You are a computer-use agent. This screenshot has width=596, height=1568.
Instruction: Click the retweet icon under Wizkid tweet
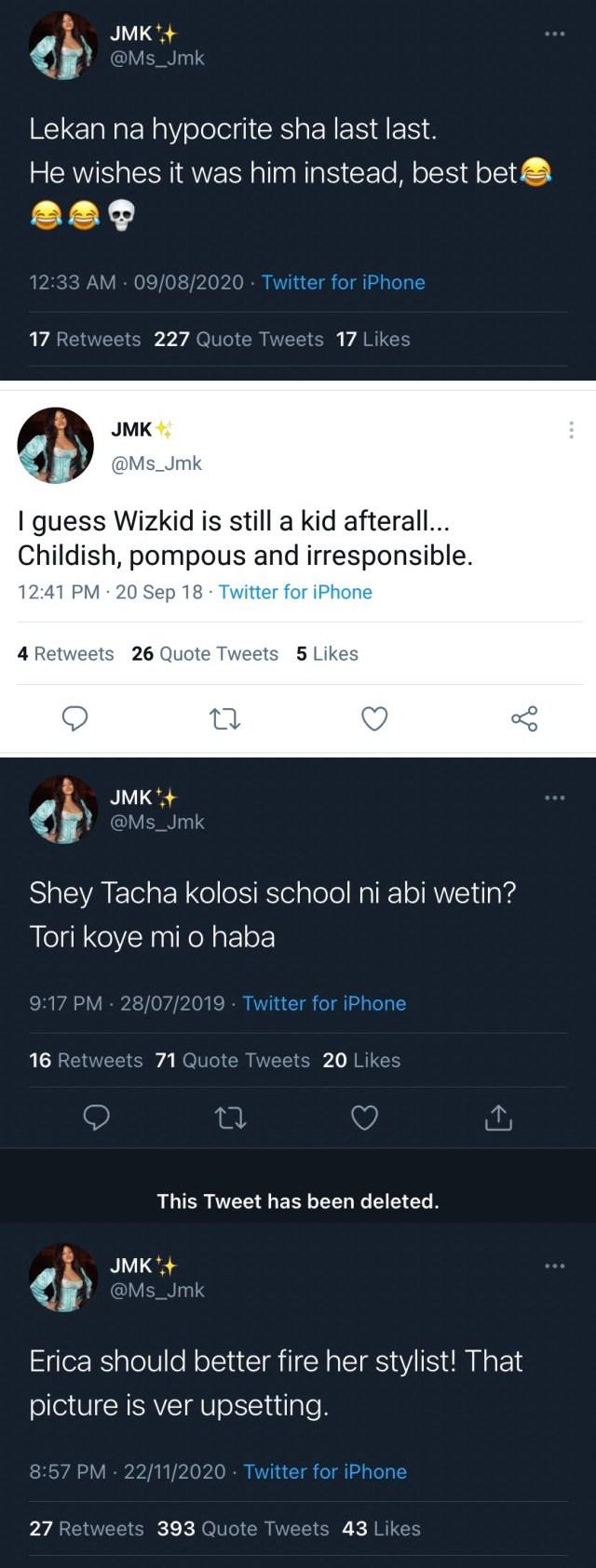[225, 718]
